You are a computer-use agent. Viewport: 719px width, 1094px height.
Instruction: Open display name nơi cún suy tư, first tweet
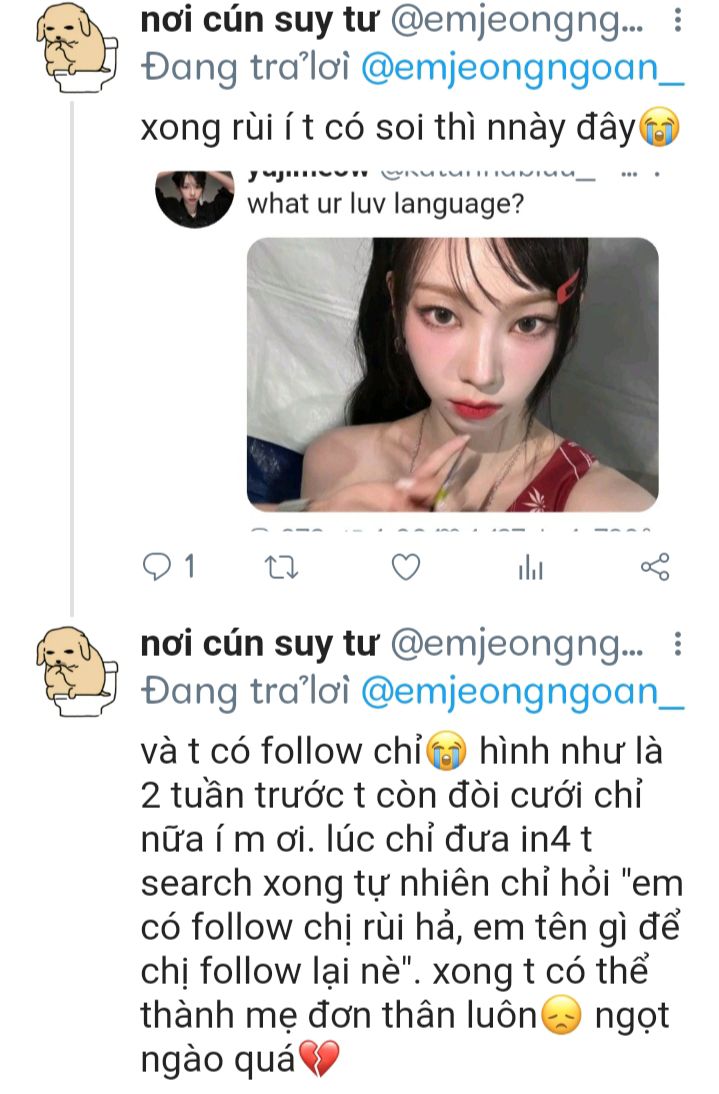(x=259, y=21)
